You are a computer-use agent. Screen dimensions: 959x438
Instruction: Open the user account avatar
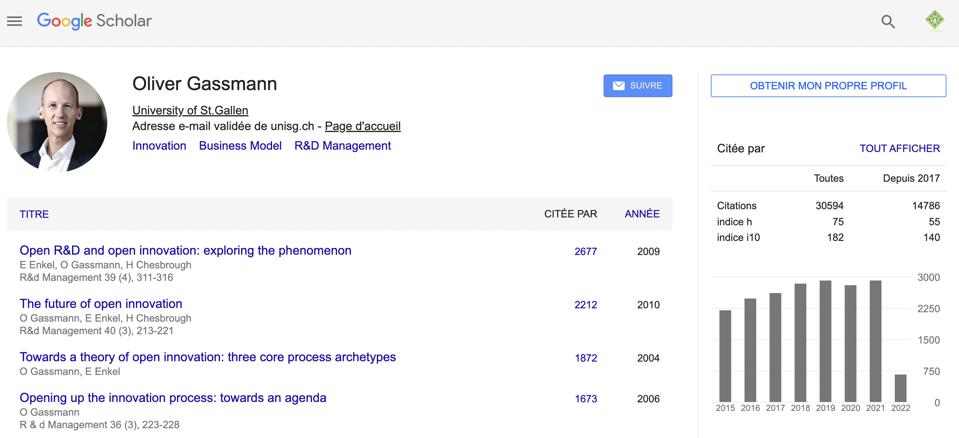934,21
